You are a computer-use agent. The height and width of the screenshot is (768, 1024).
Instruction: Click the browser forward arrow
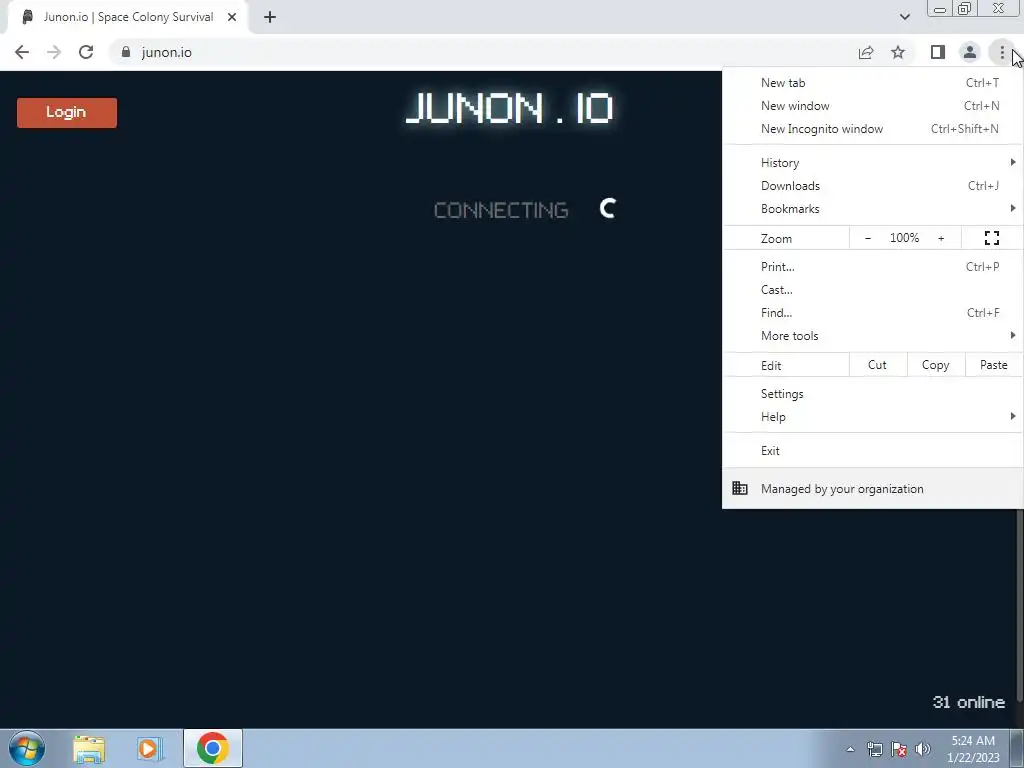54,52
